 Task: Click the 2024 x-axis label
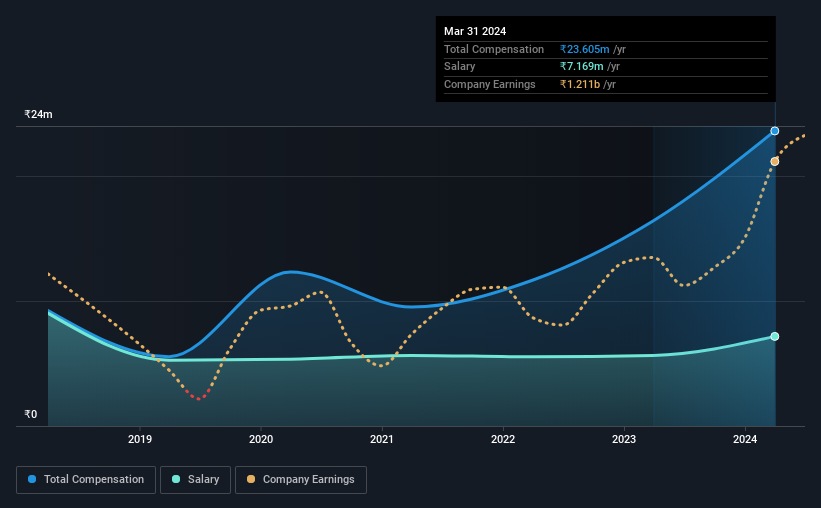(x=745, y=439)
